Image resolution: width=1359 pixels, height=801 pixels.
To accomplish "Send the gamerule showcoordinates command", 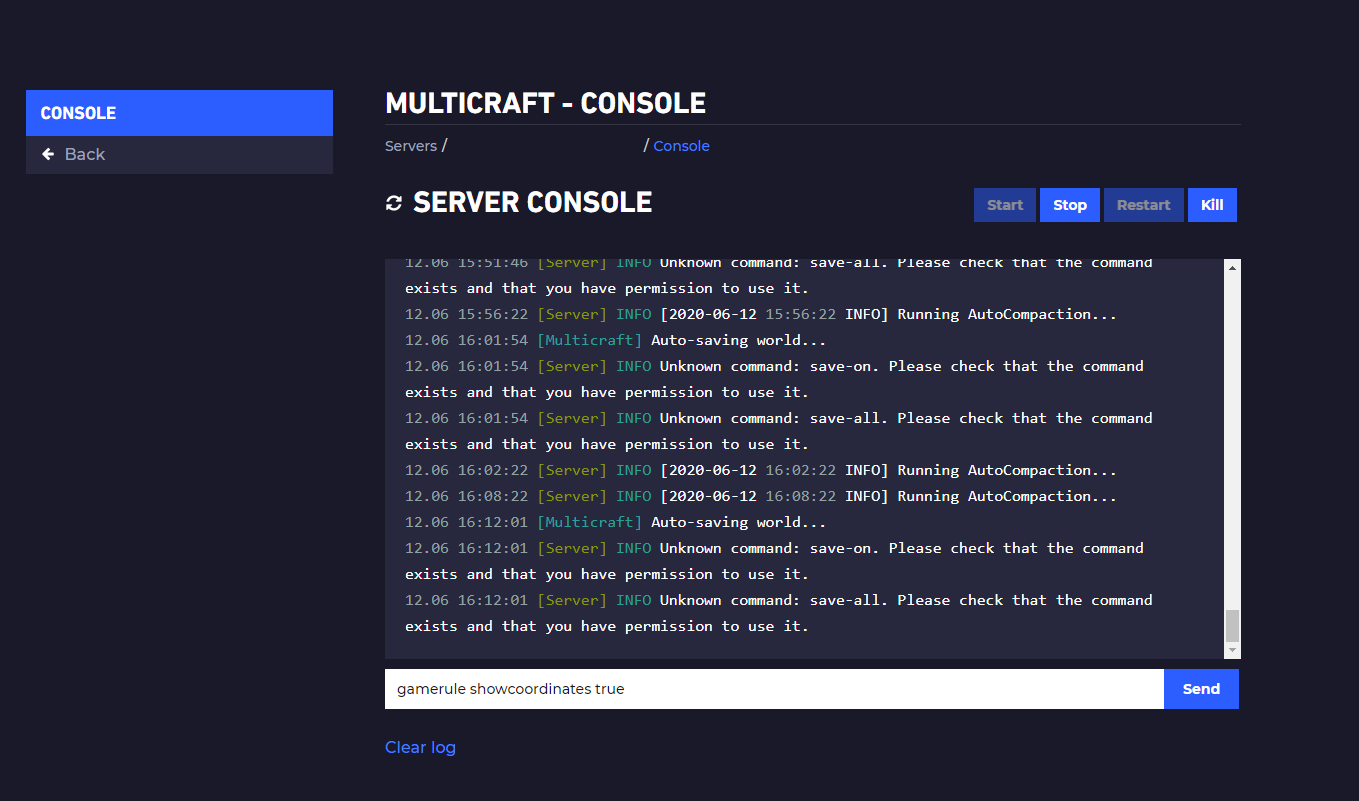I will pos(1200,688).
